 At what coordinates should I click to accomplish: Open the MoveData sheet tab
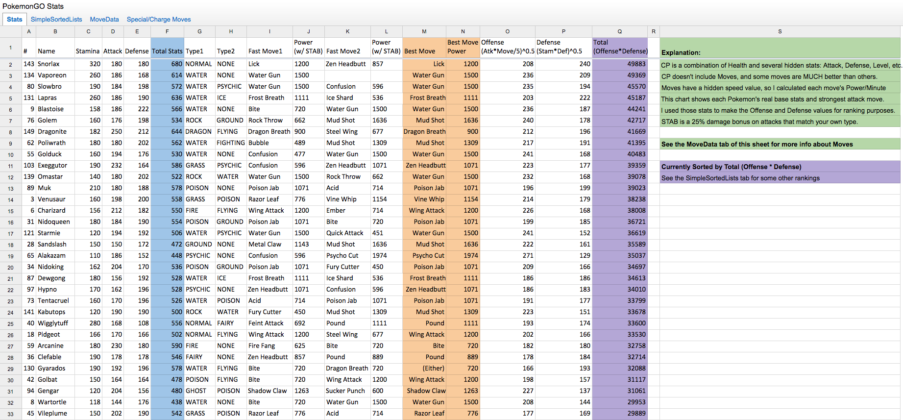pyautogui.click(x=106, y=19)
